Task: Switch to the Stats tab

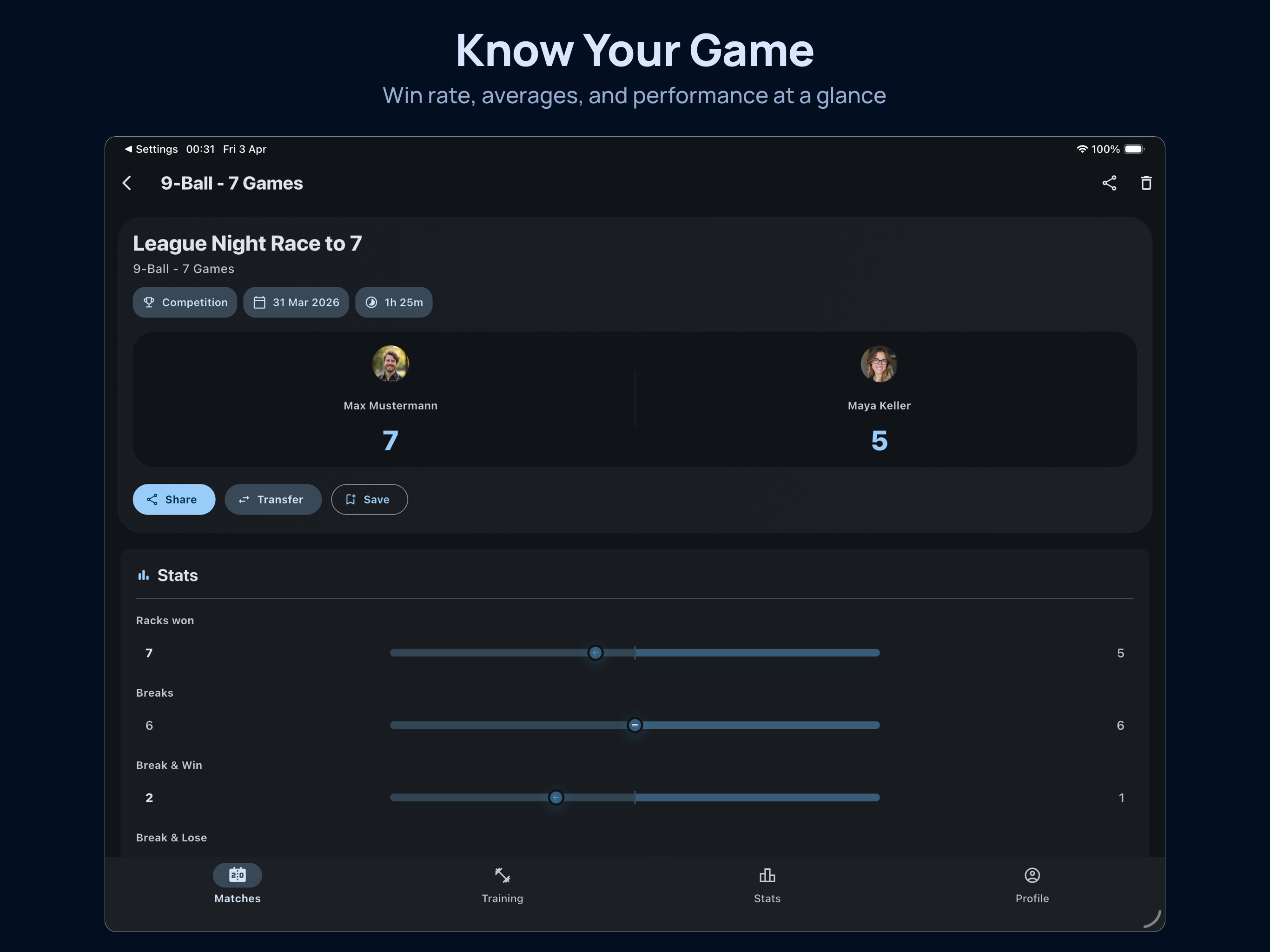Action: tap(767, 886)
